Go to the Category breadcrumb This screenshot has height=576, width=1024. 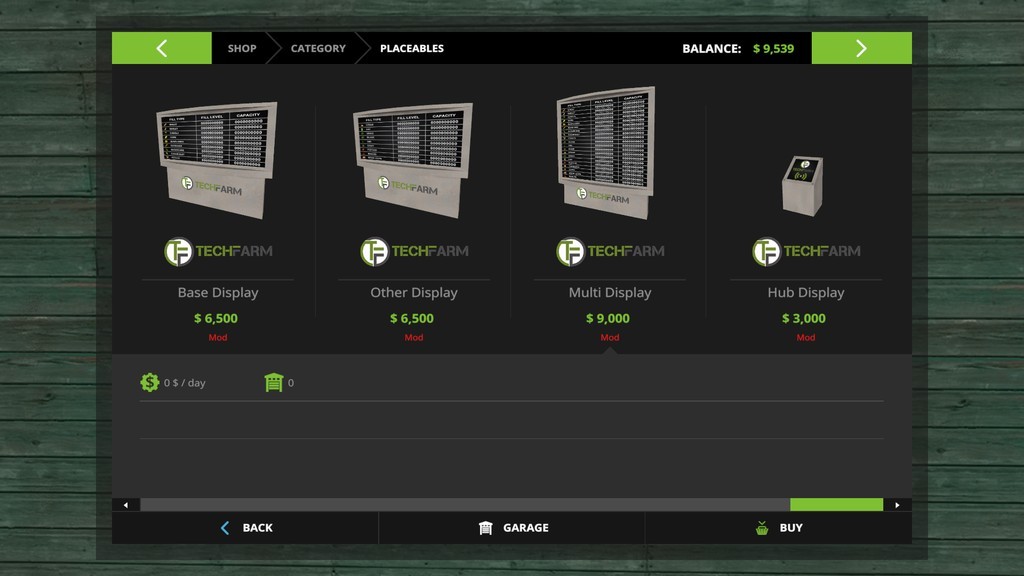point(318,48)
